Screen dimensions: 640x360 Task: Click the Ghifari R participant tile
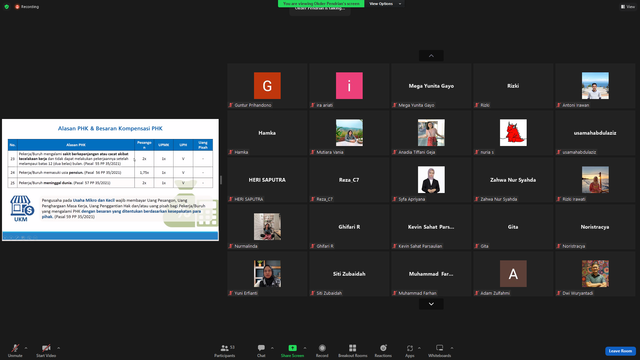click(x=349, y=227)
